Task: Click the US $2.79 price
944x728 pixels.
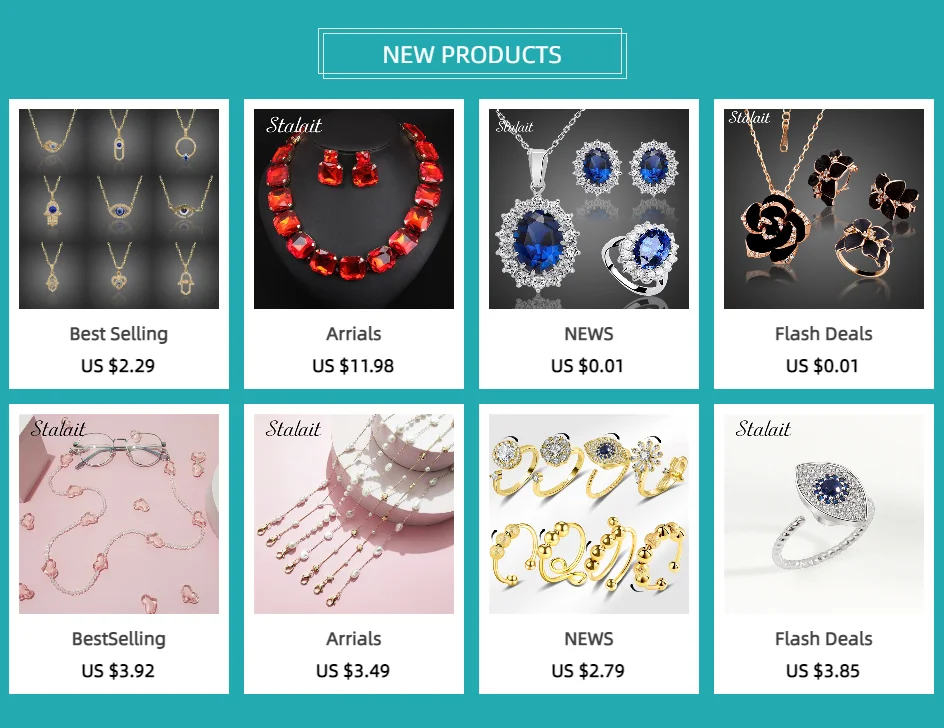Action: point(588,670)
